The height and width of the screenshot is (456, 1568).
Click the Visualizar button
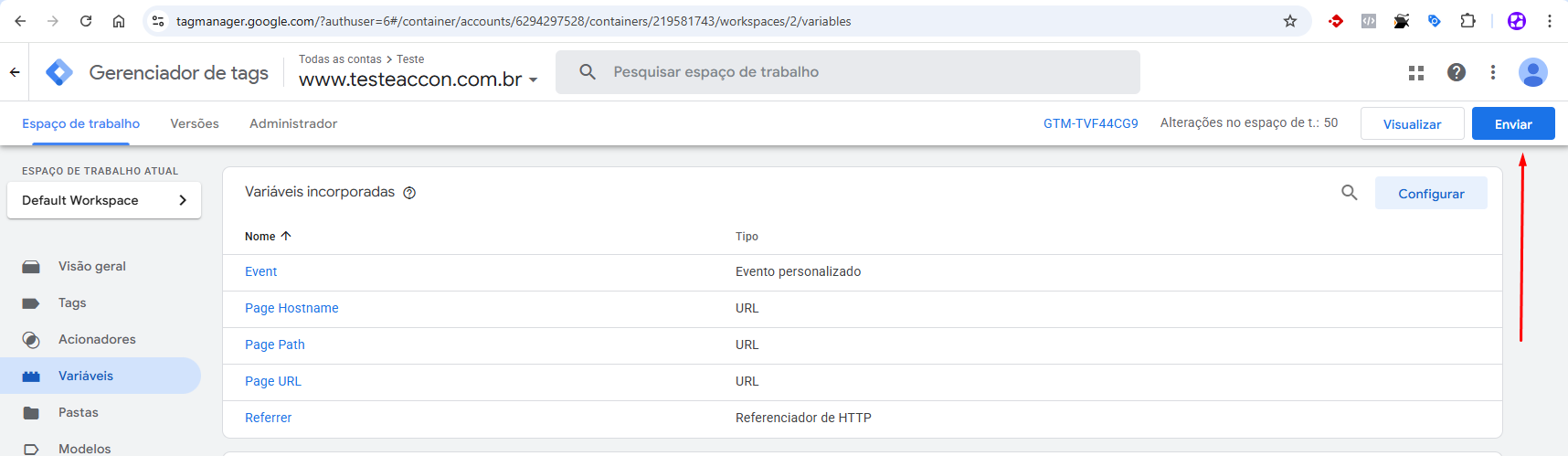[1412, 124]
